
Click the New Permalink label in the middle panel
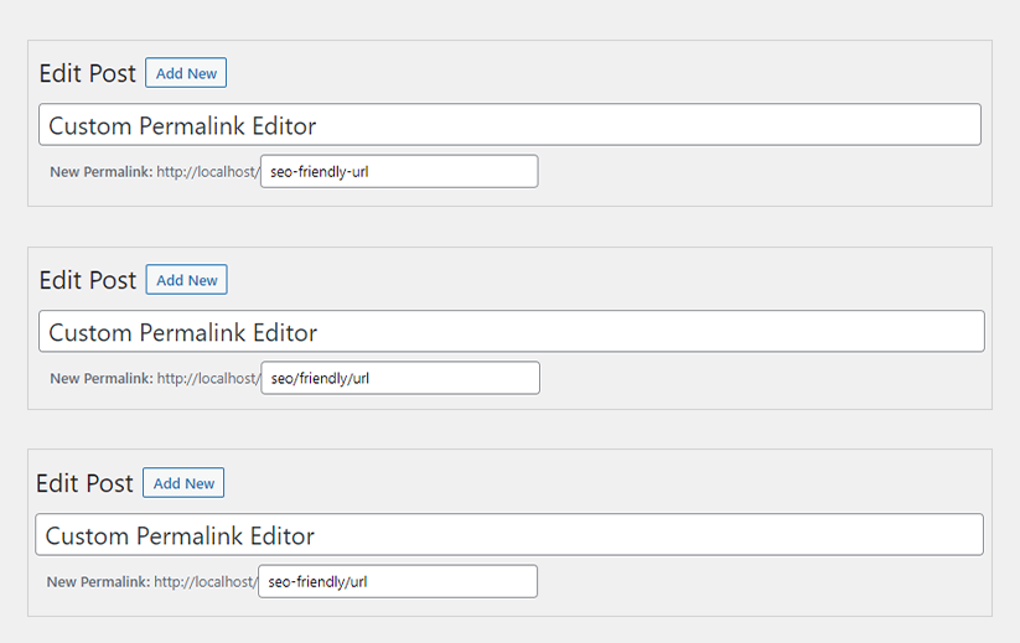click(x=98, y=378)
